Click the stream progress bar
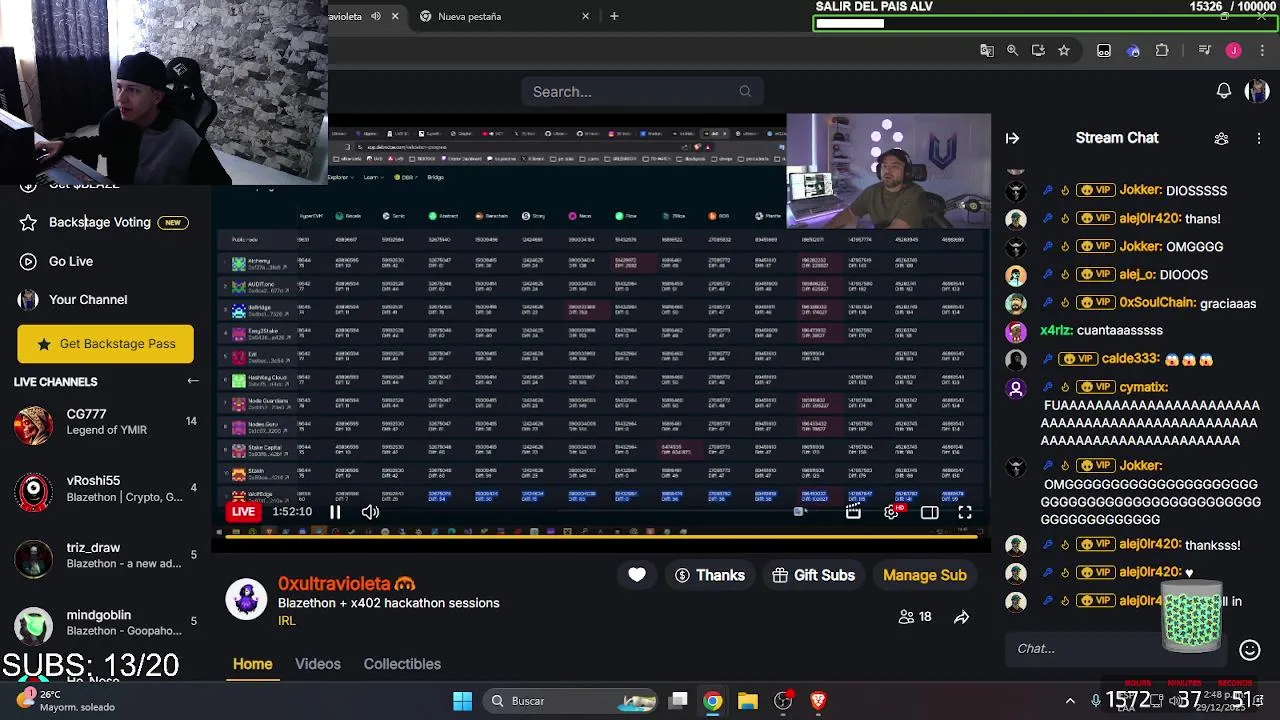 603,538
